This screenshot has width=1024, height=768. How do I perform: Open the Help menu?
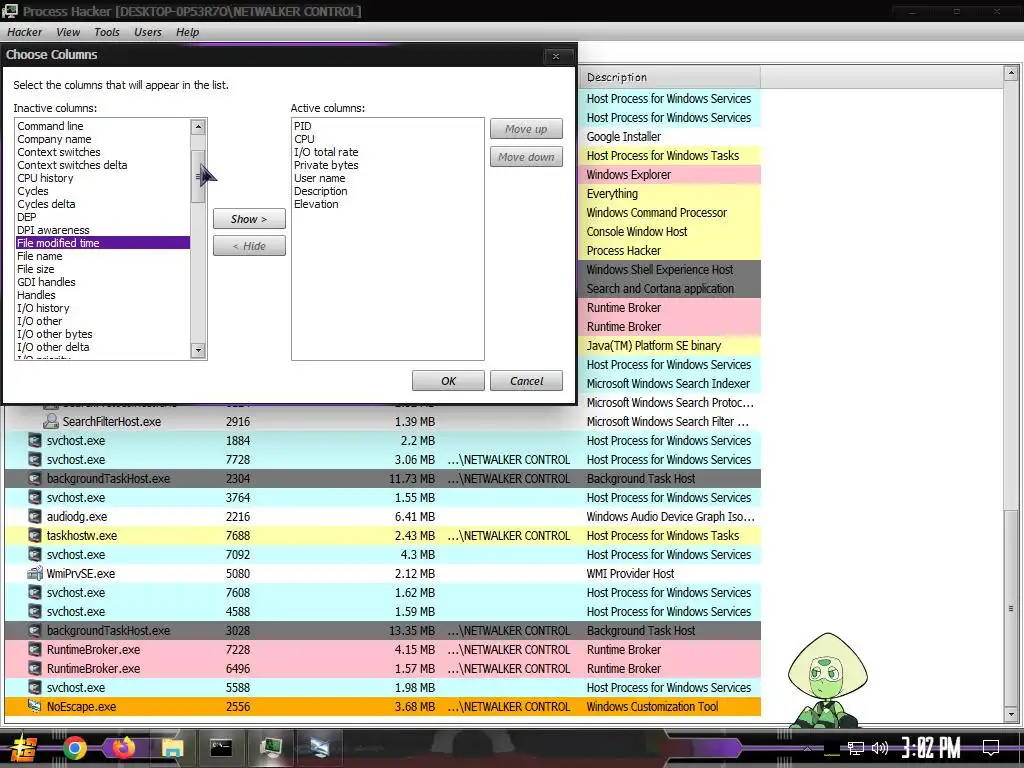point(187,32)
